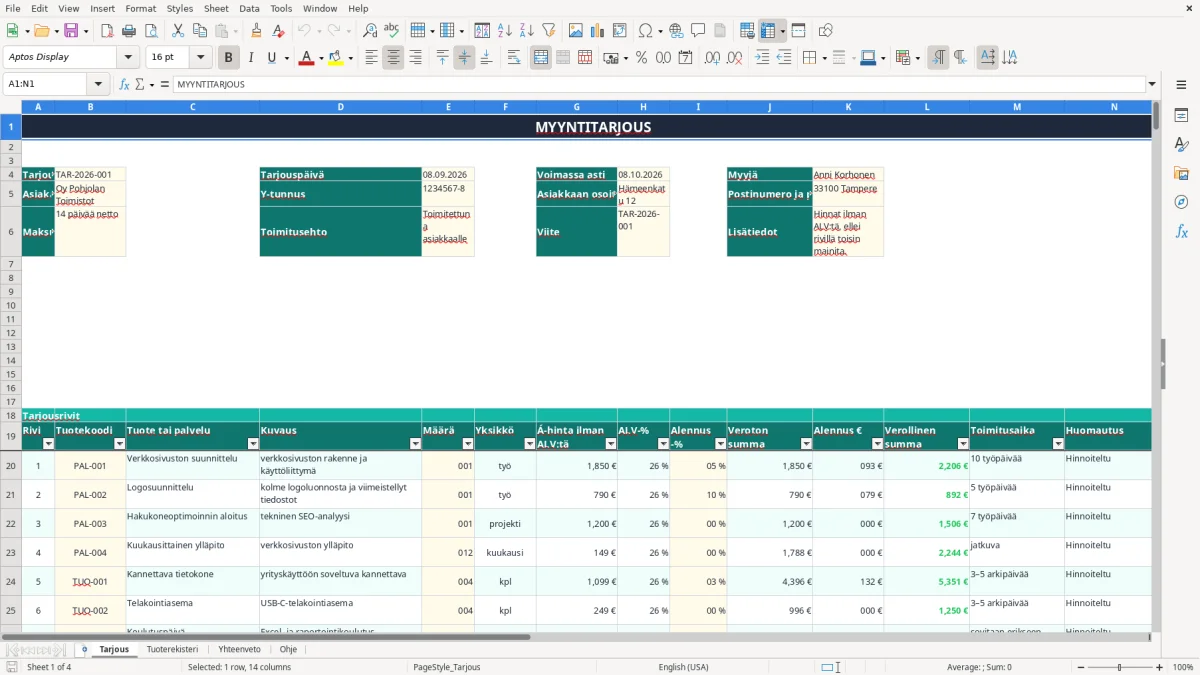Switch to the Tuoterekisteri sheet tab

[172, 649]
